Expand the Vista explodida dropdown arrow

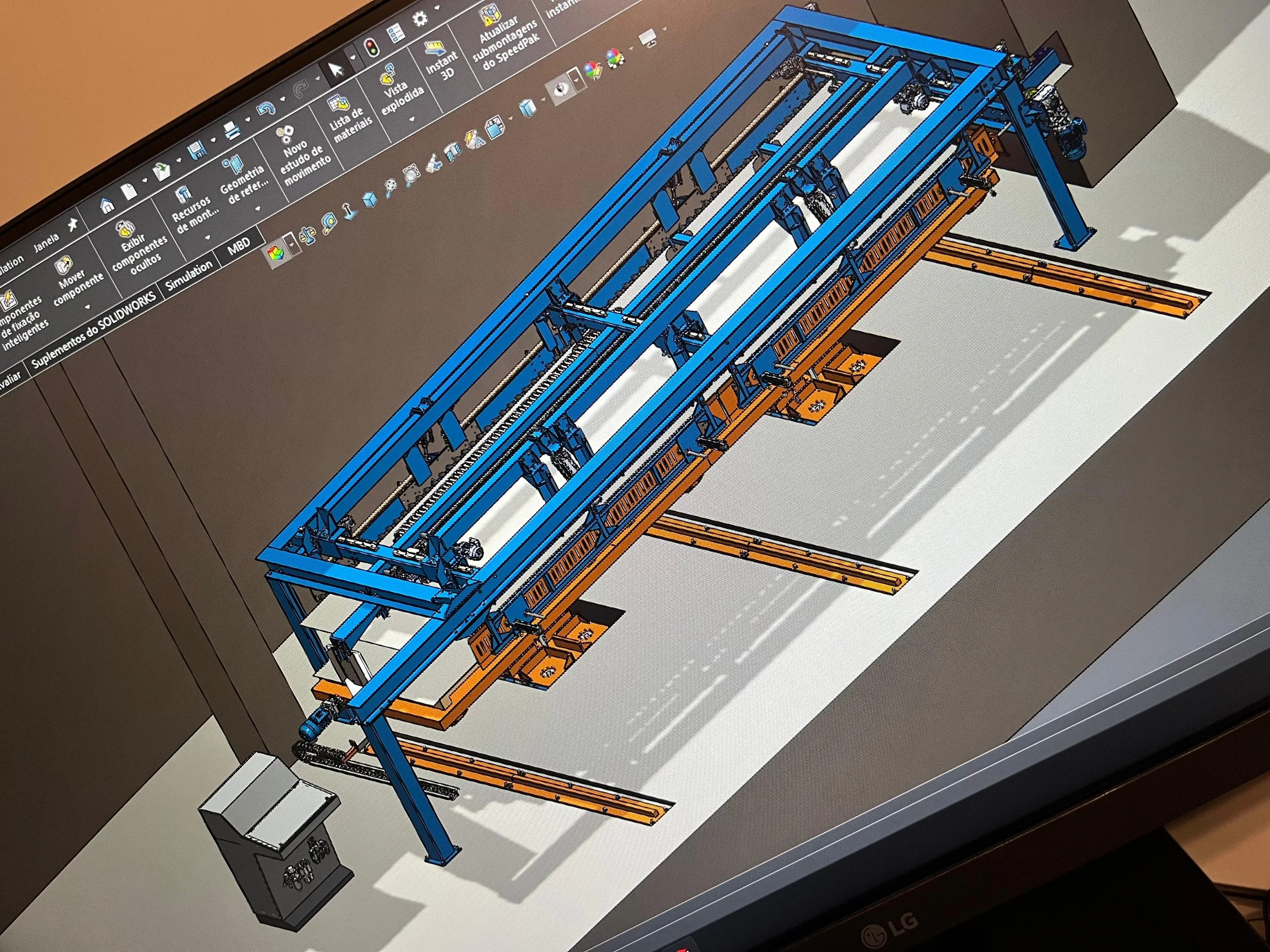(412, 120)
